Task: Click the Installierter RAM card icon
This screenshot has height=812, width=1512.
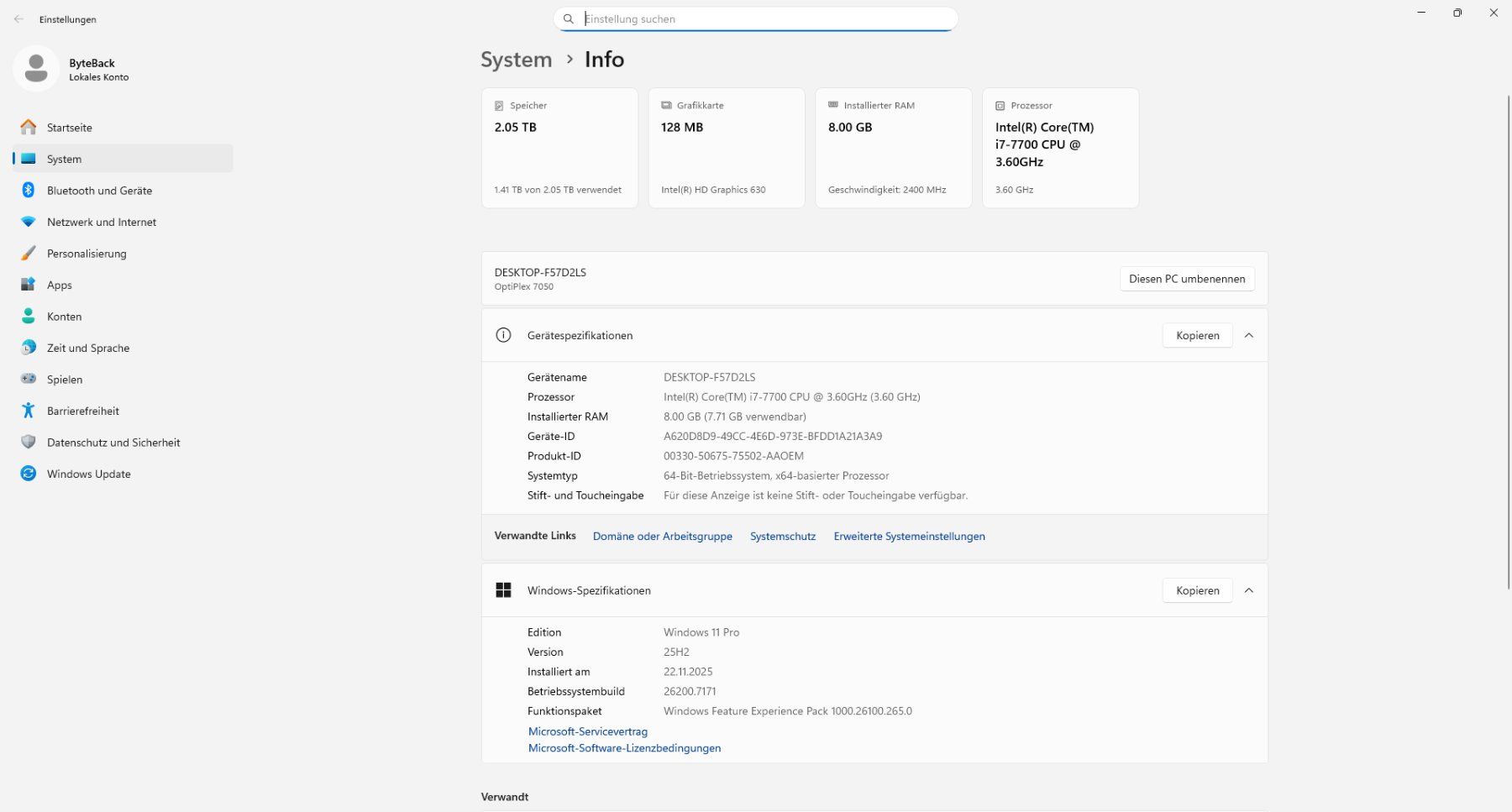Action: point(833,106)
